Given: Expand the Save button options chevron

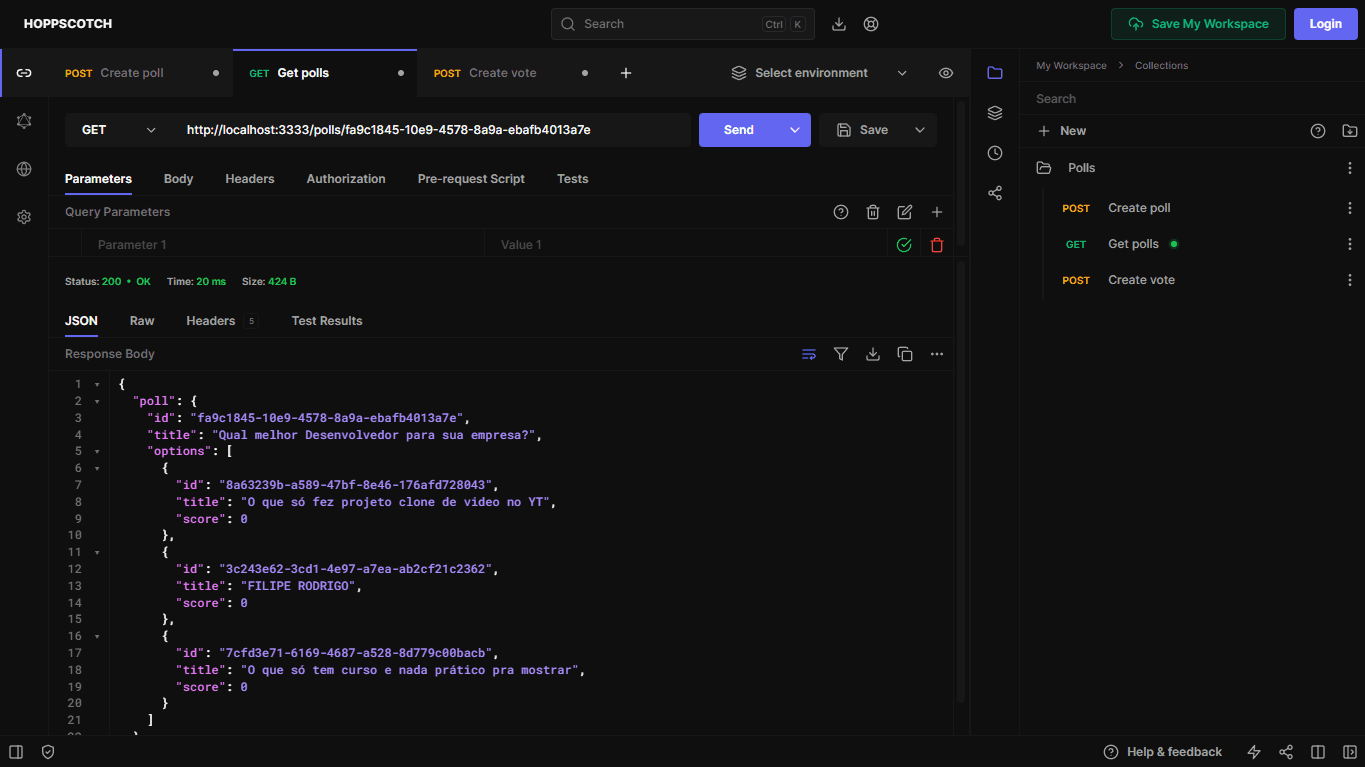Looking at the screenshot, I should (x=919, y=129).
